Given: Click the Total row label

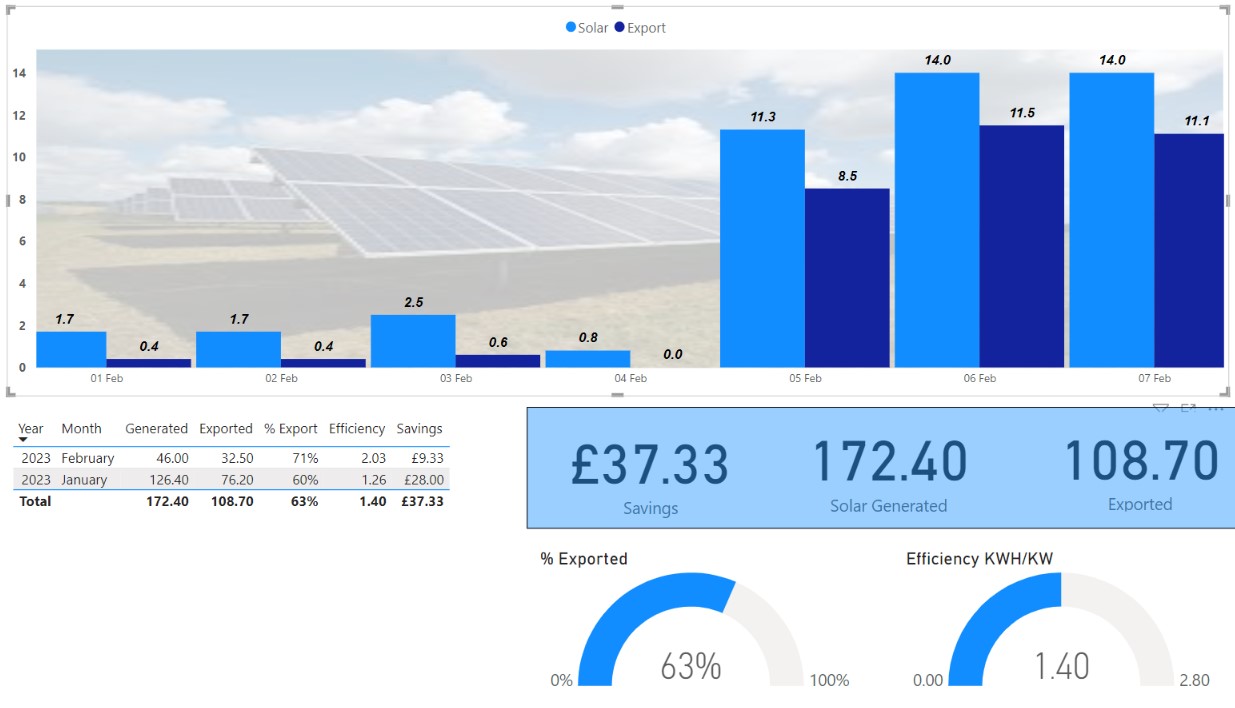Looking at the screenshot, I should coord(34,501).
